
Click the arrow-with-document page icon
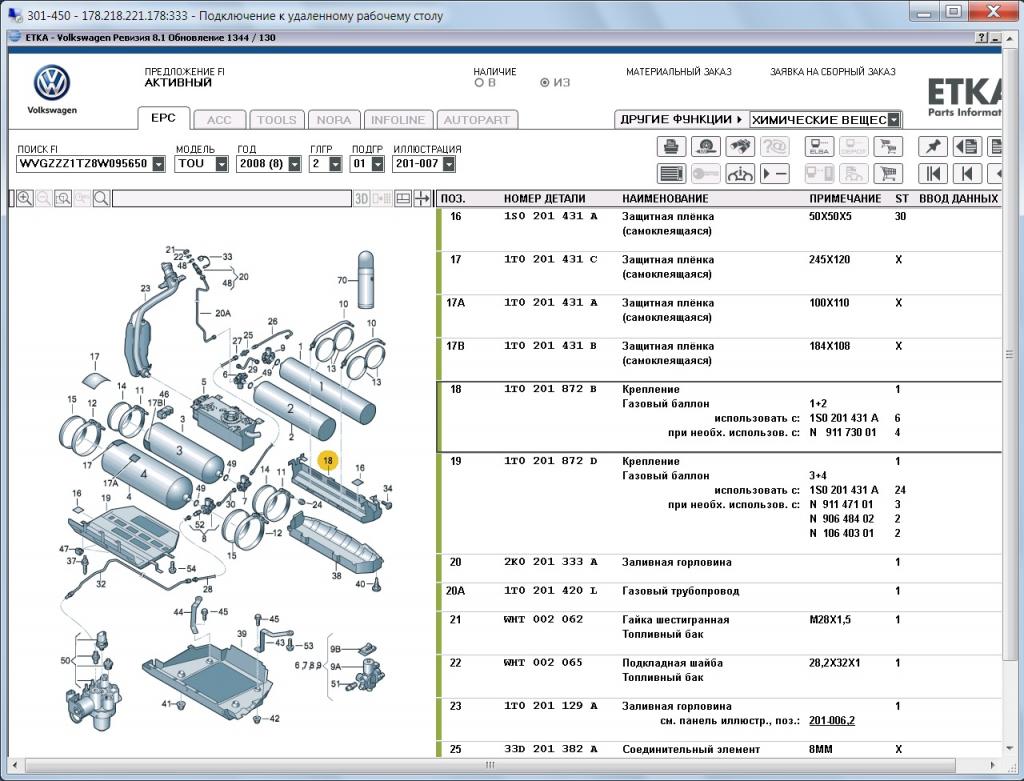967,146
